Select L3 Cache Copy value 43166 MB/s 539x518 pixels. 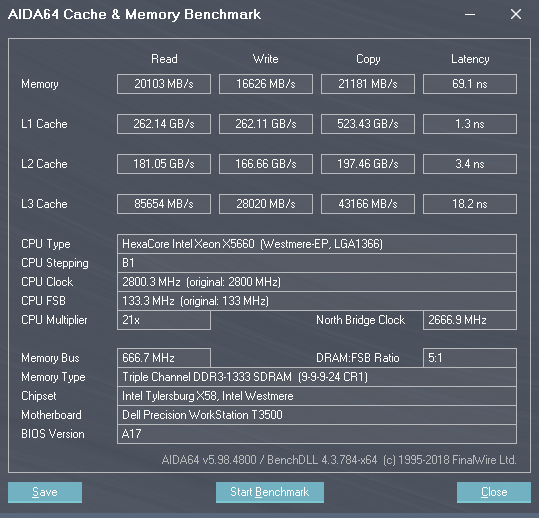point(368,204)
